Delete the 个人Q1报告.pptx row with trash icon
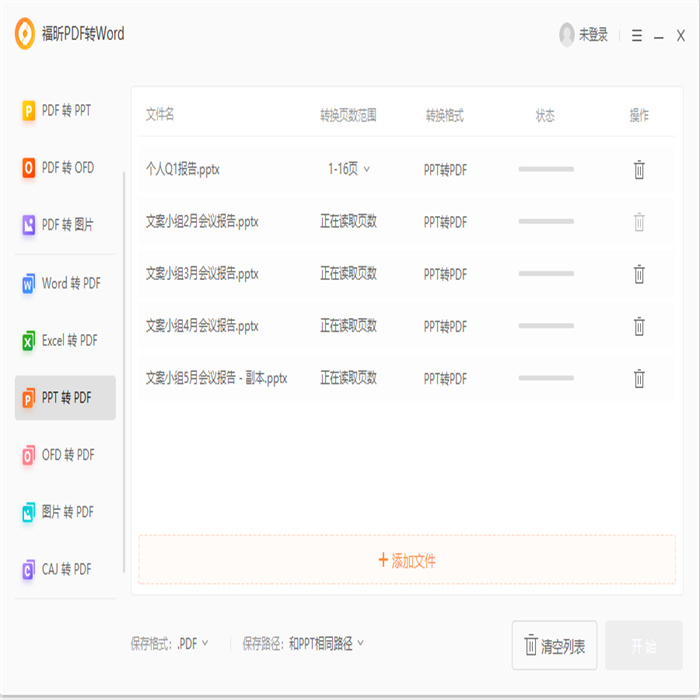The height and width of the screenshot is (700, 700). tap(639, 170)
